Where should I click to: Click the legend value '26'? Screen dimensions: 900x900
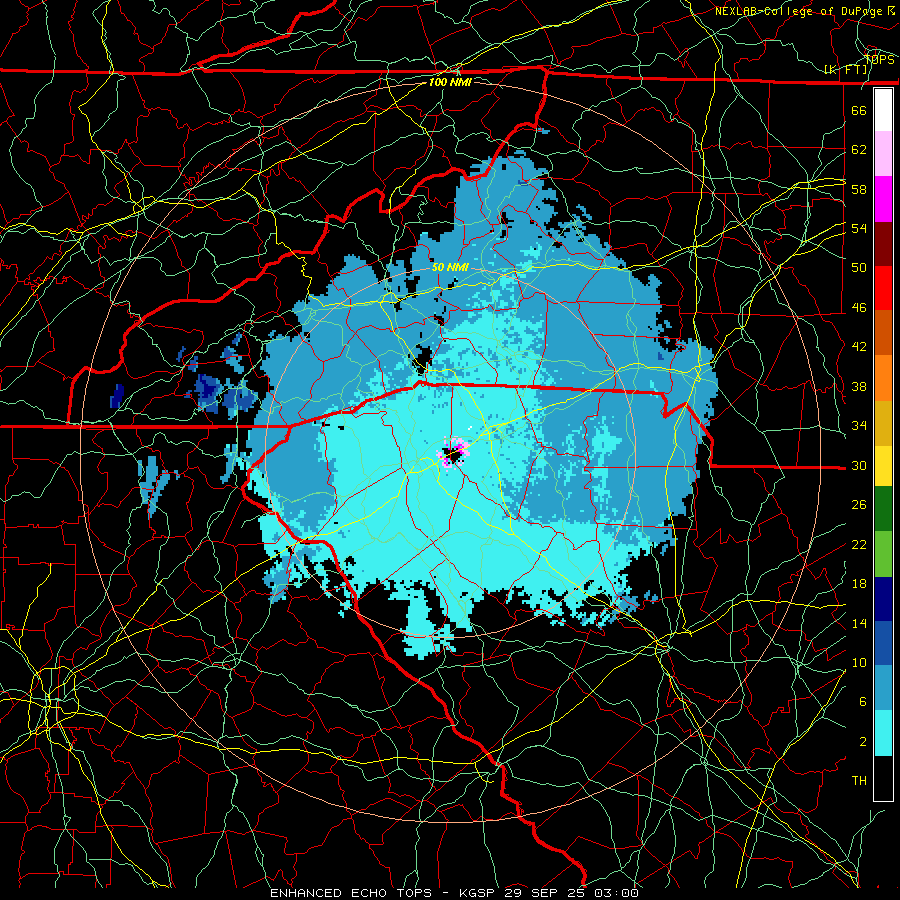click(x=859, y=505)
